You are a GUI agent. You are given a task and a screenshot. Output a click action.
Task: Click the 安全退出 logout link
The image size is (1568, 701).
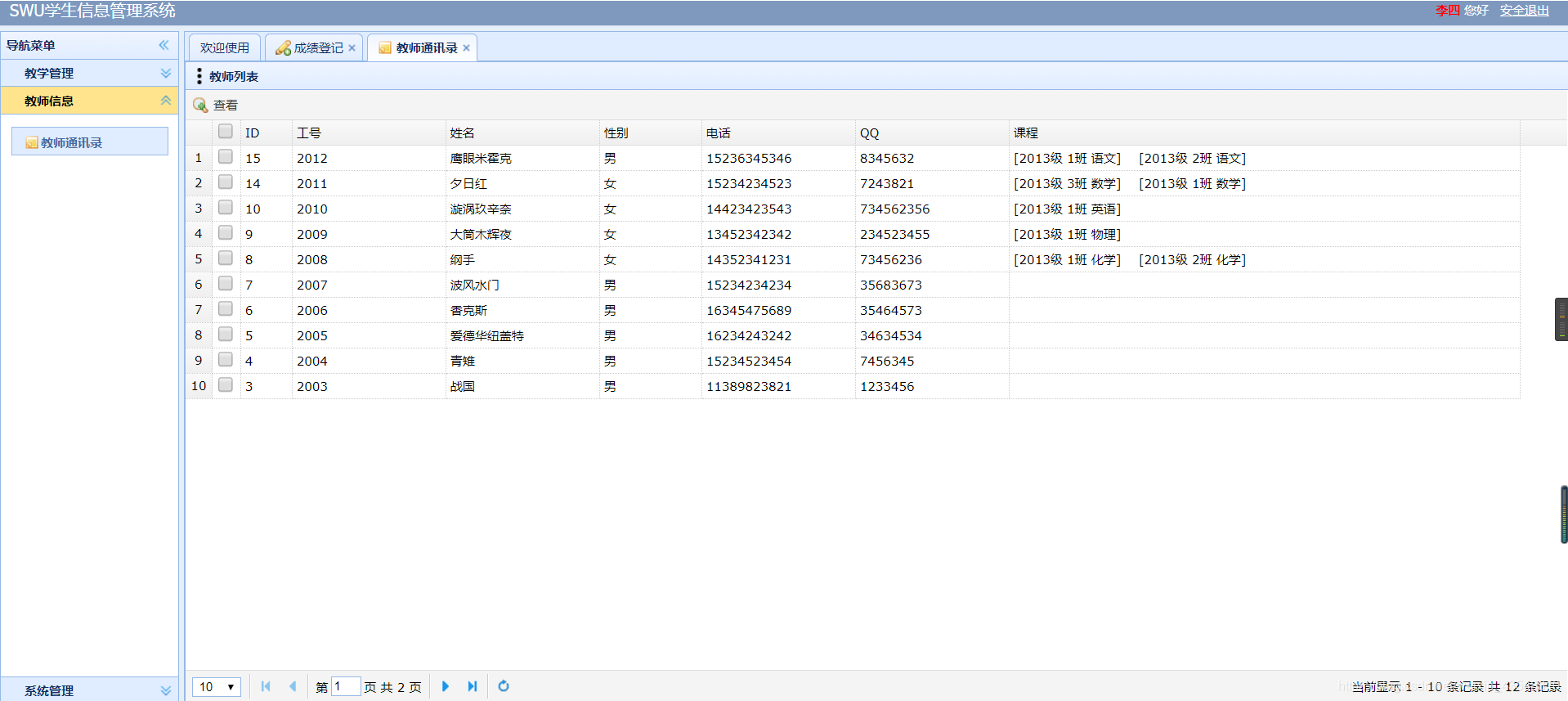click(x=1525, y=11)
